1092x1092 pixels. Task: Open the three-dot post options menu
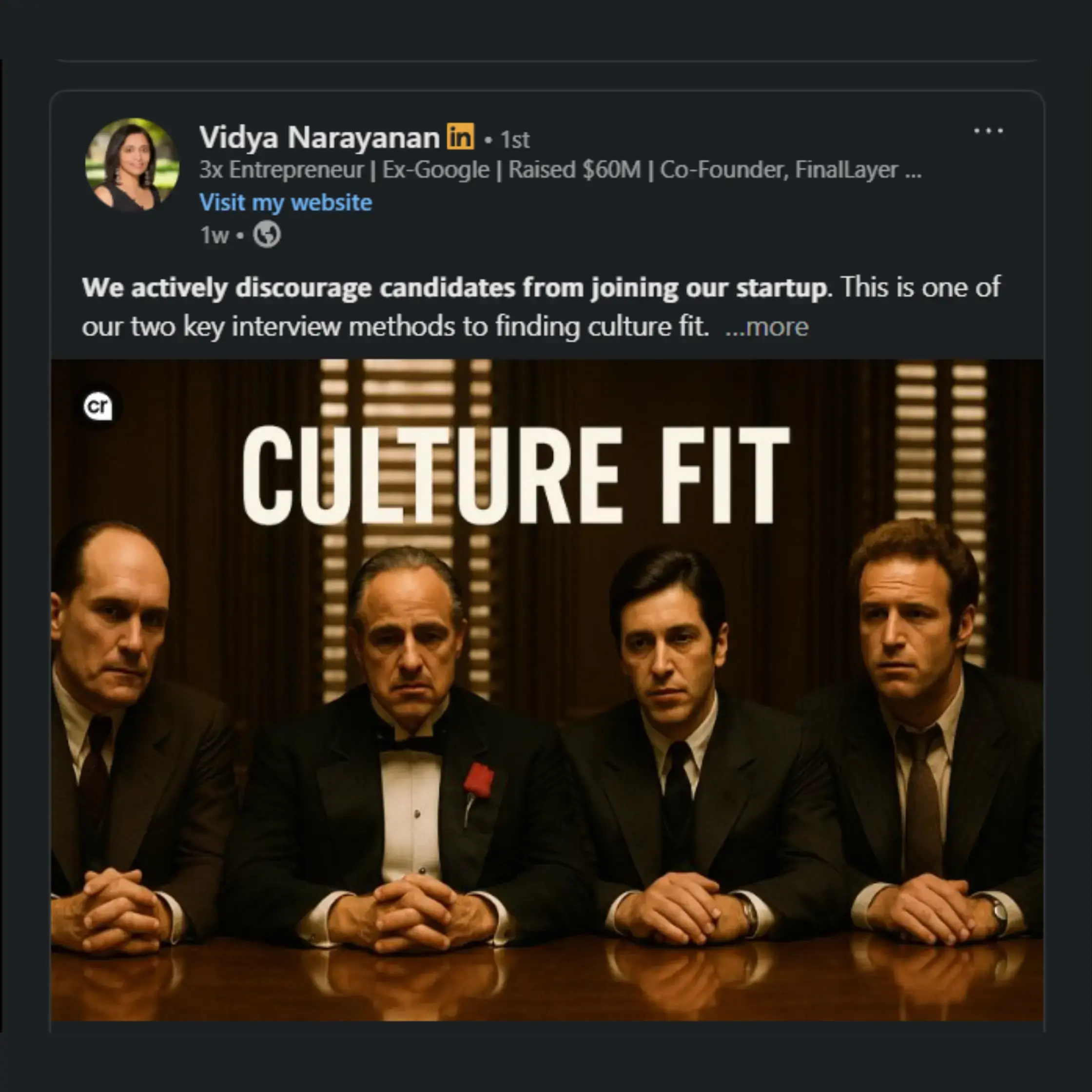[x=988, y=131]
